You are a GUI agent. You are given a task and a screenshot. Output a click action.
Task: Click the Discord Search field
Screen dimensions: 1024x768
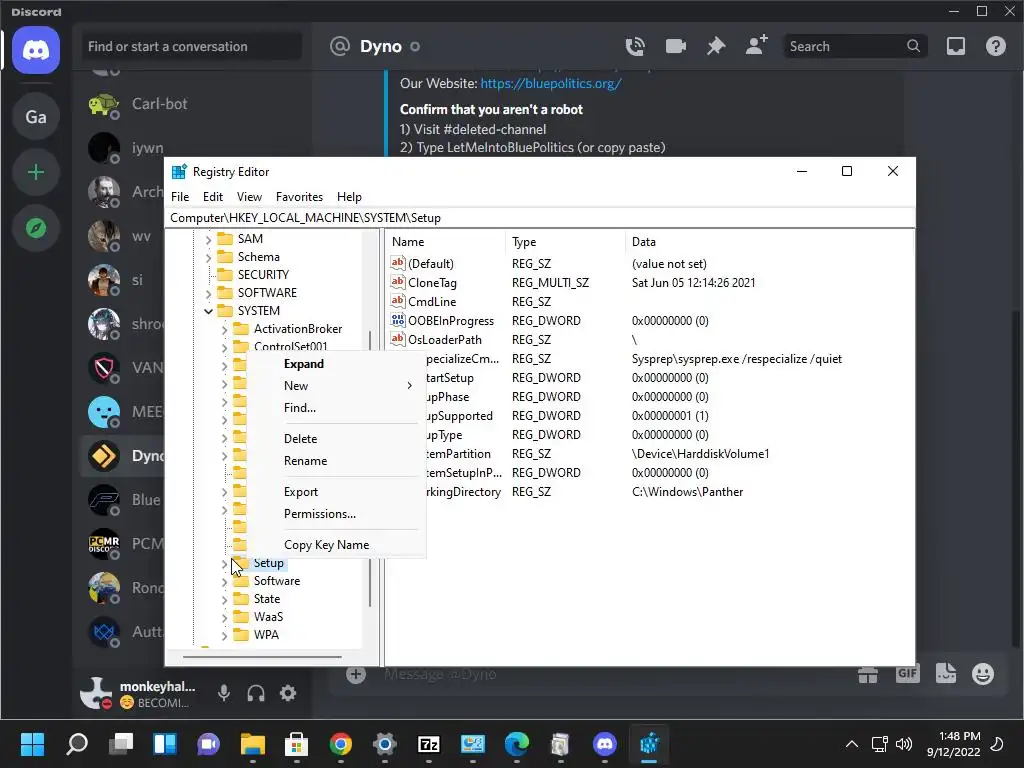tap(855, 46)
